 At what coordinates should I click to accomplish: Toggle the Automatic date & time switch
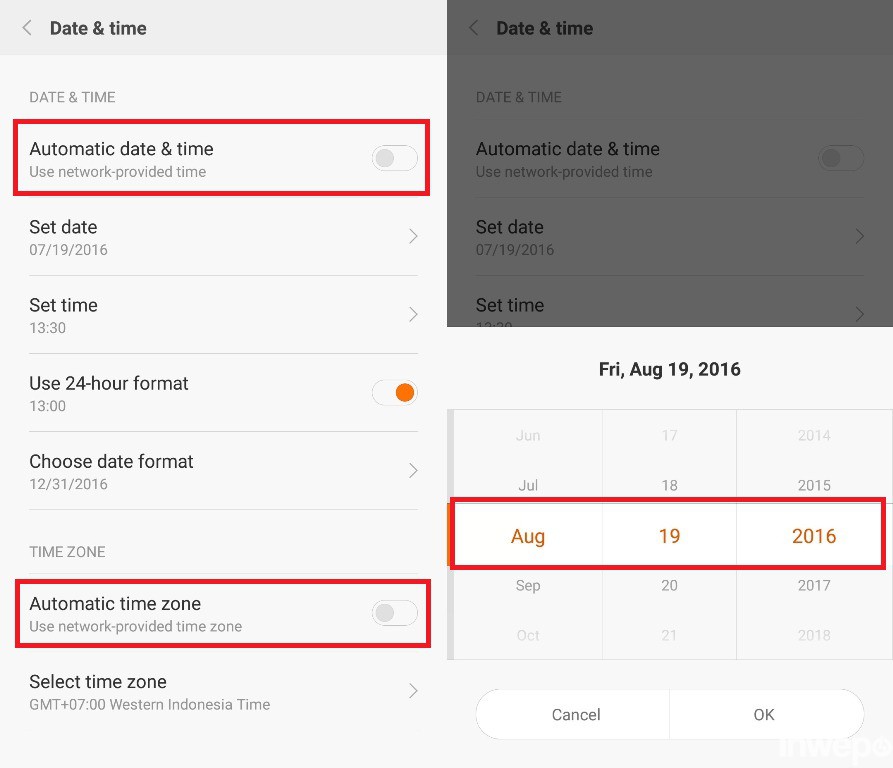coord(394,158)
